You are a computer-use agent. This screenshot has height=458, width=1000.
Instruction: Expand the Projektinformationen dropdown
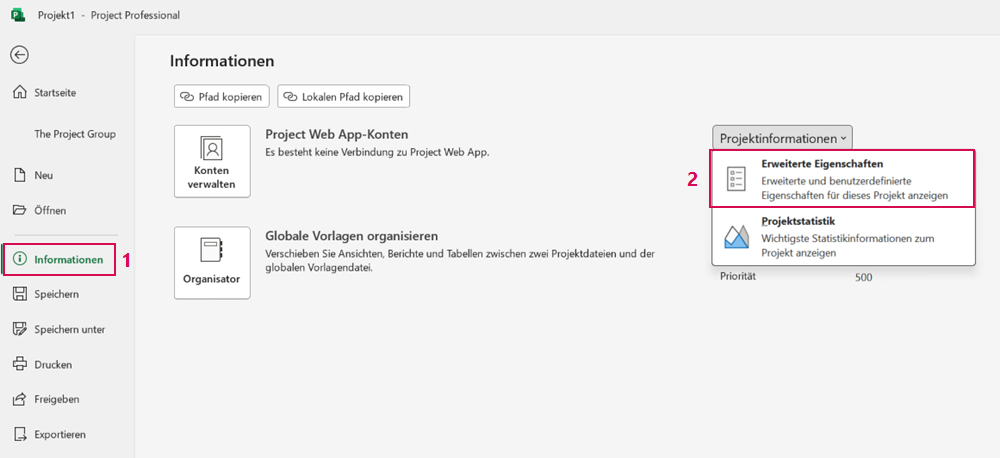click(x=783, y=138)
